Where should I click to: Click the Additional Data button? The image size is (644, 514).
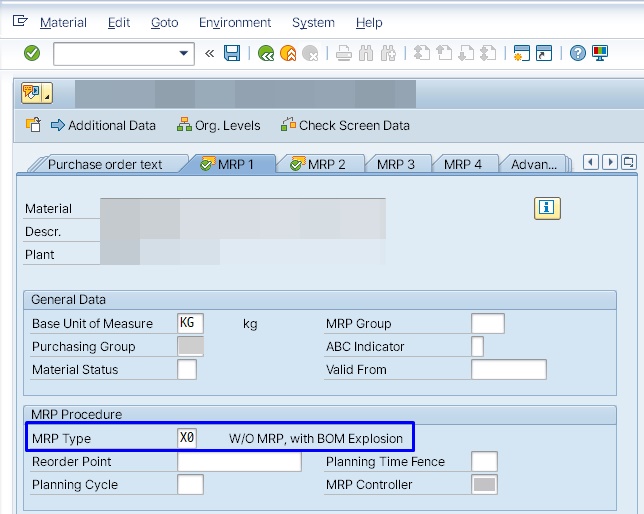[103, 125]
